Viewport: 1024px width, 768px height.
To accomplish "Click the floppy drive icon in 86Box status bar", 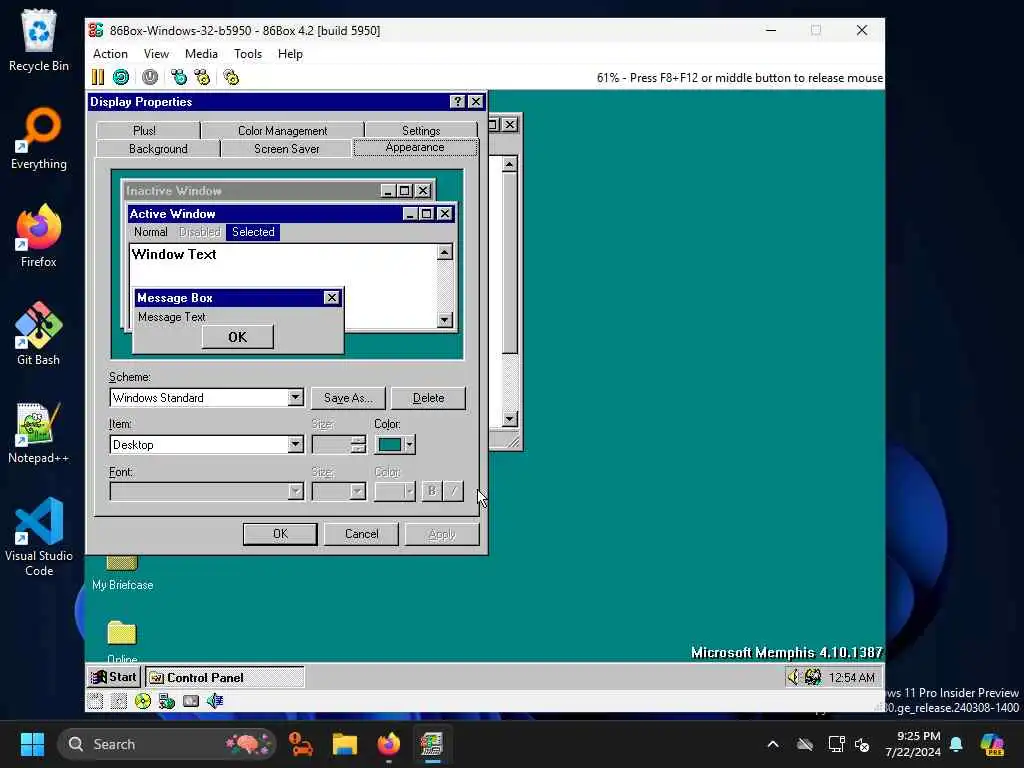I will 95,701.
